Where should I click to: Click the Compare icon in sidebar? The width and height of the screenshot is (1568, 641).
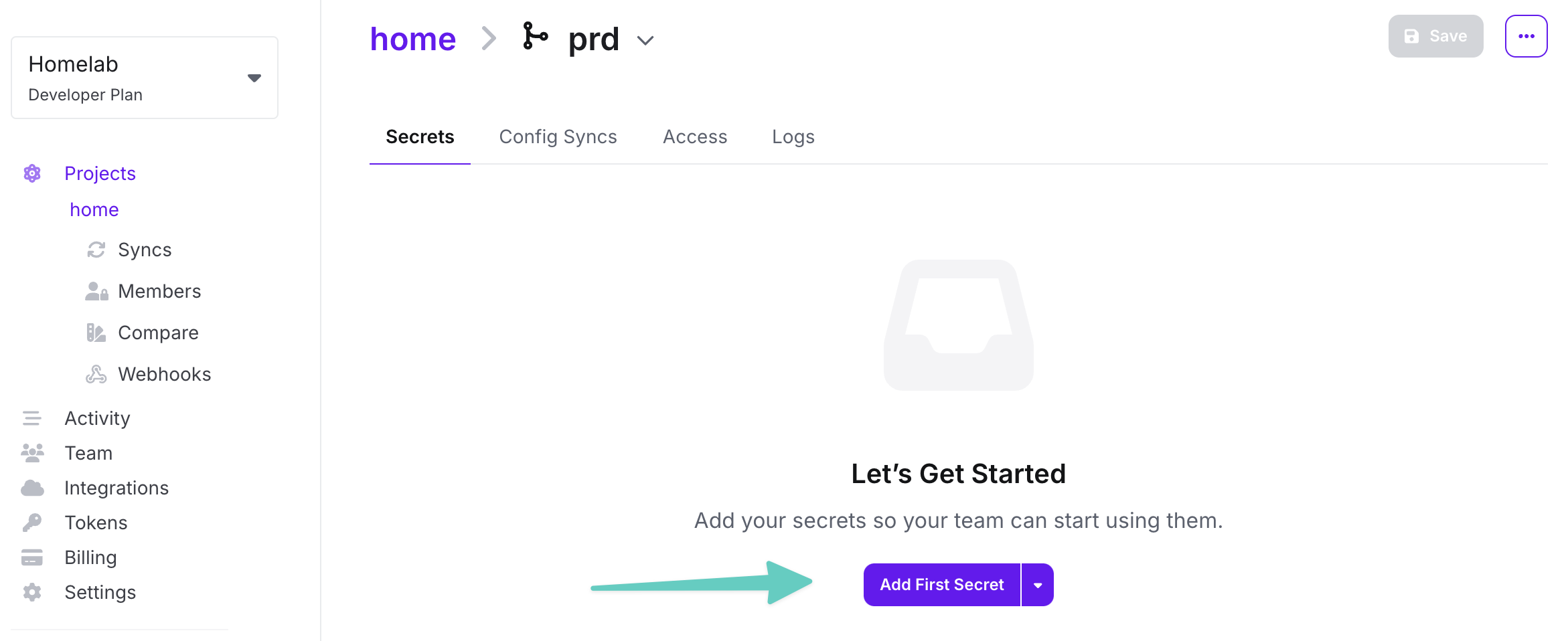(96, 333)
